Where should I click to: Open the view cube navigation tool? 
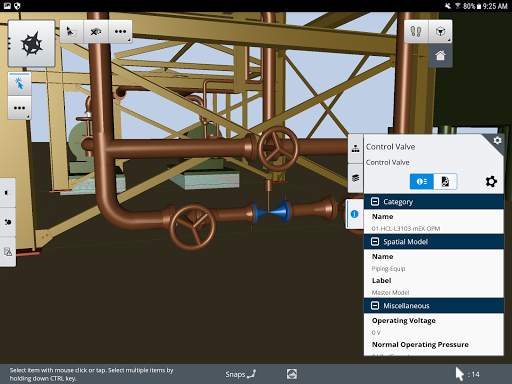click(440, 31)
